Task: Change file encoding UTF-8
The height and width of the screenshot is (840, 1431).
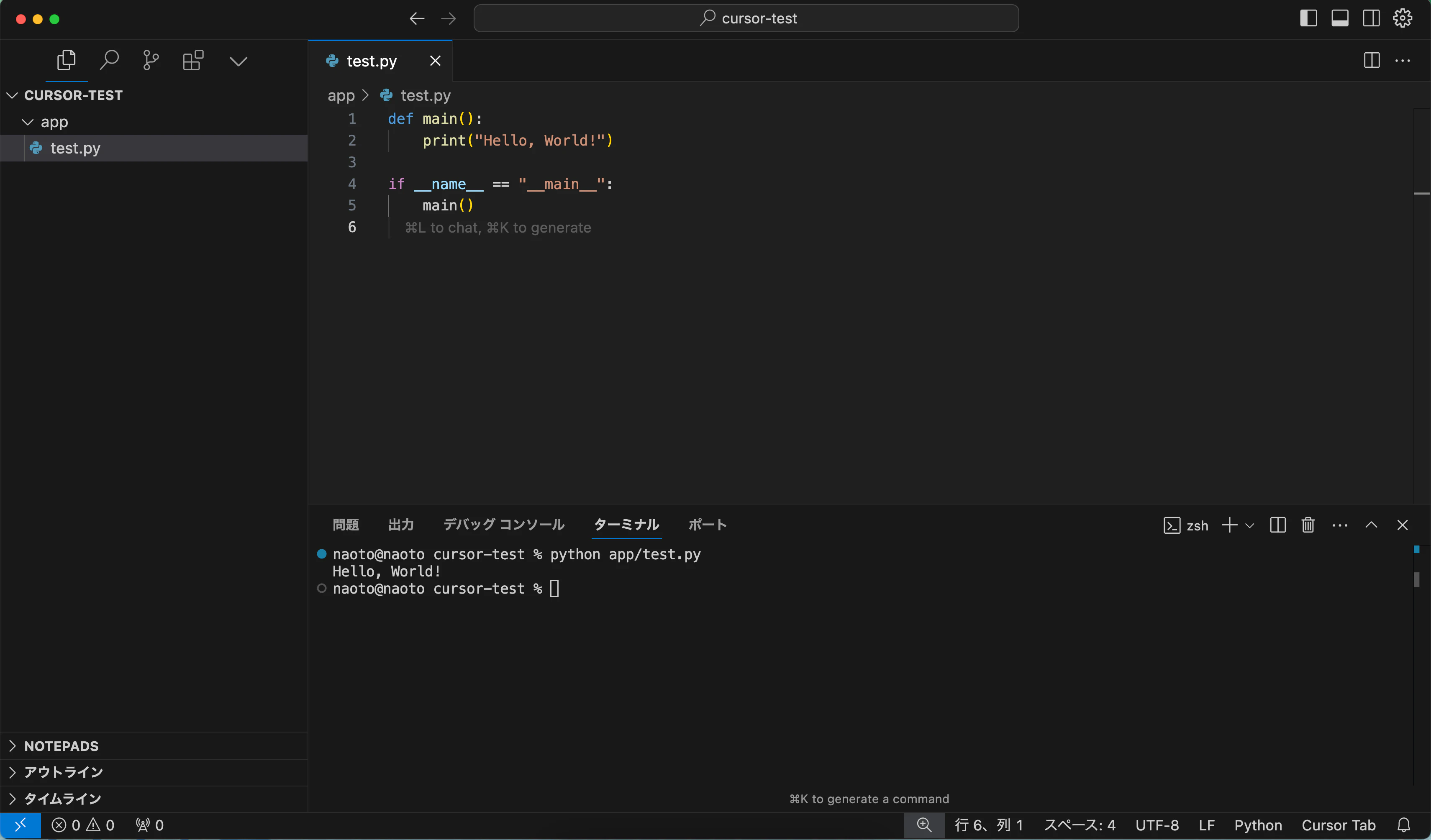Action: [x=1157, y=825]
